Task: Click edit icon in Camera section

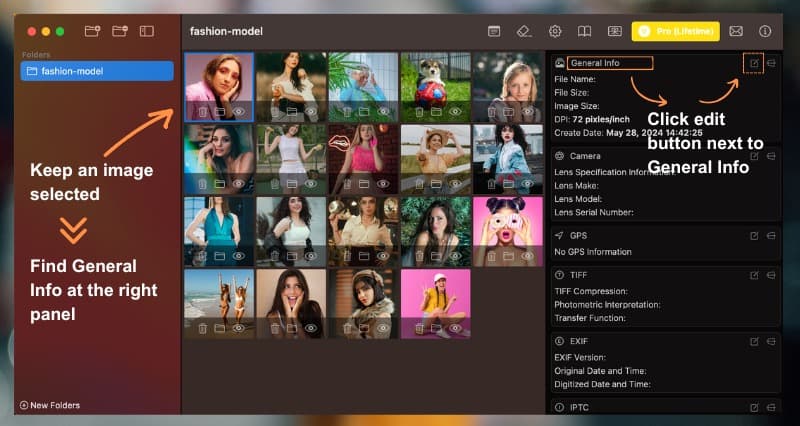Action: coord(754,156)
